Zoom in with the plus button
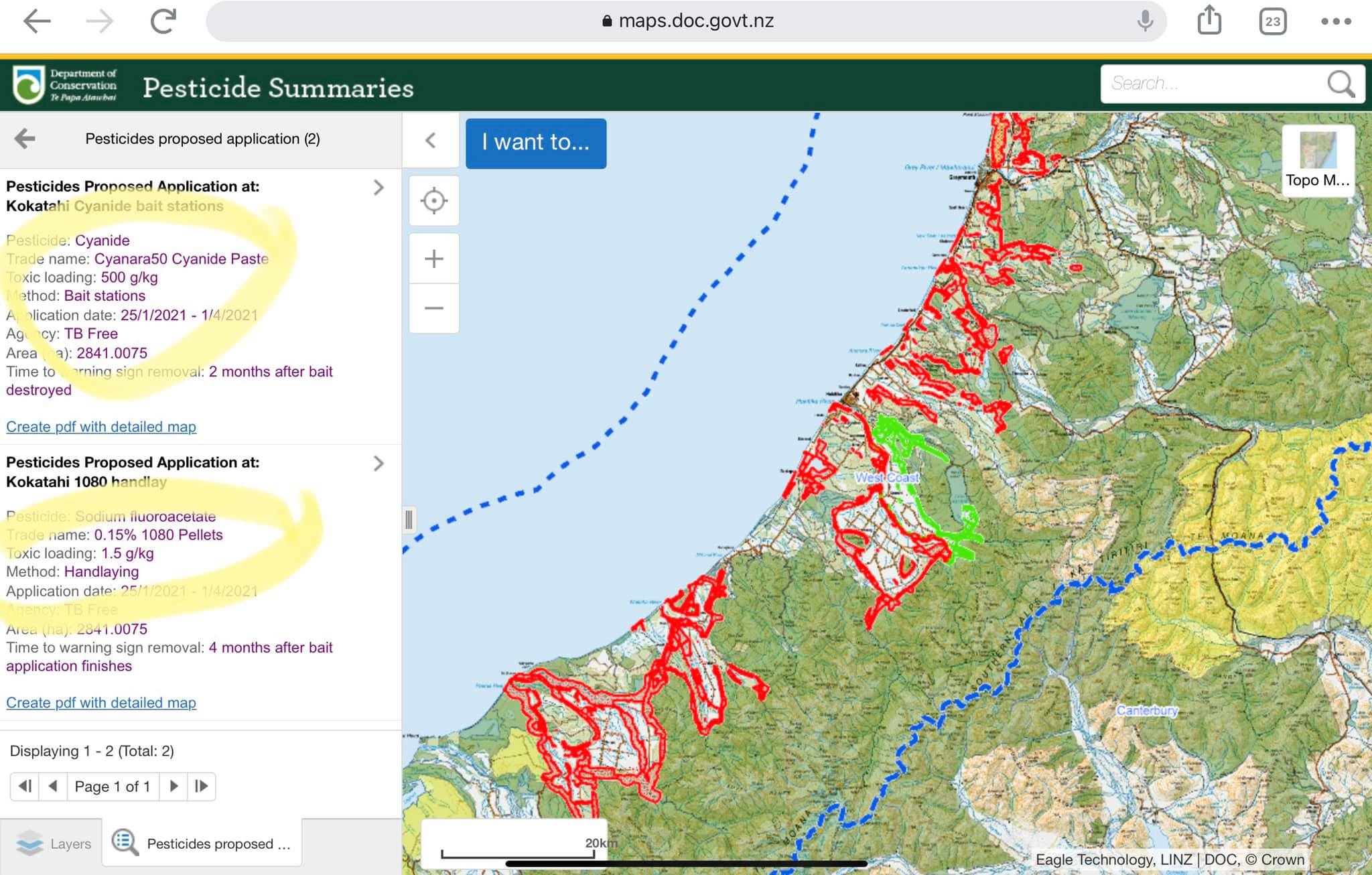The height and width of the screenshot is (875, 1372). tap(433, 259)
